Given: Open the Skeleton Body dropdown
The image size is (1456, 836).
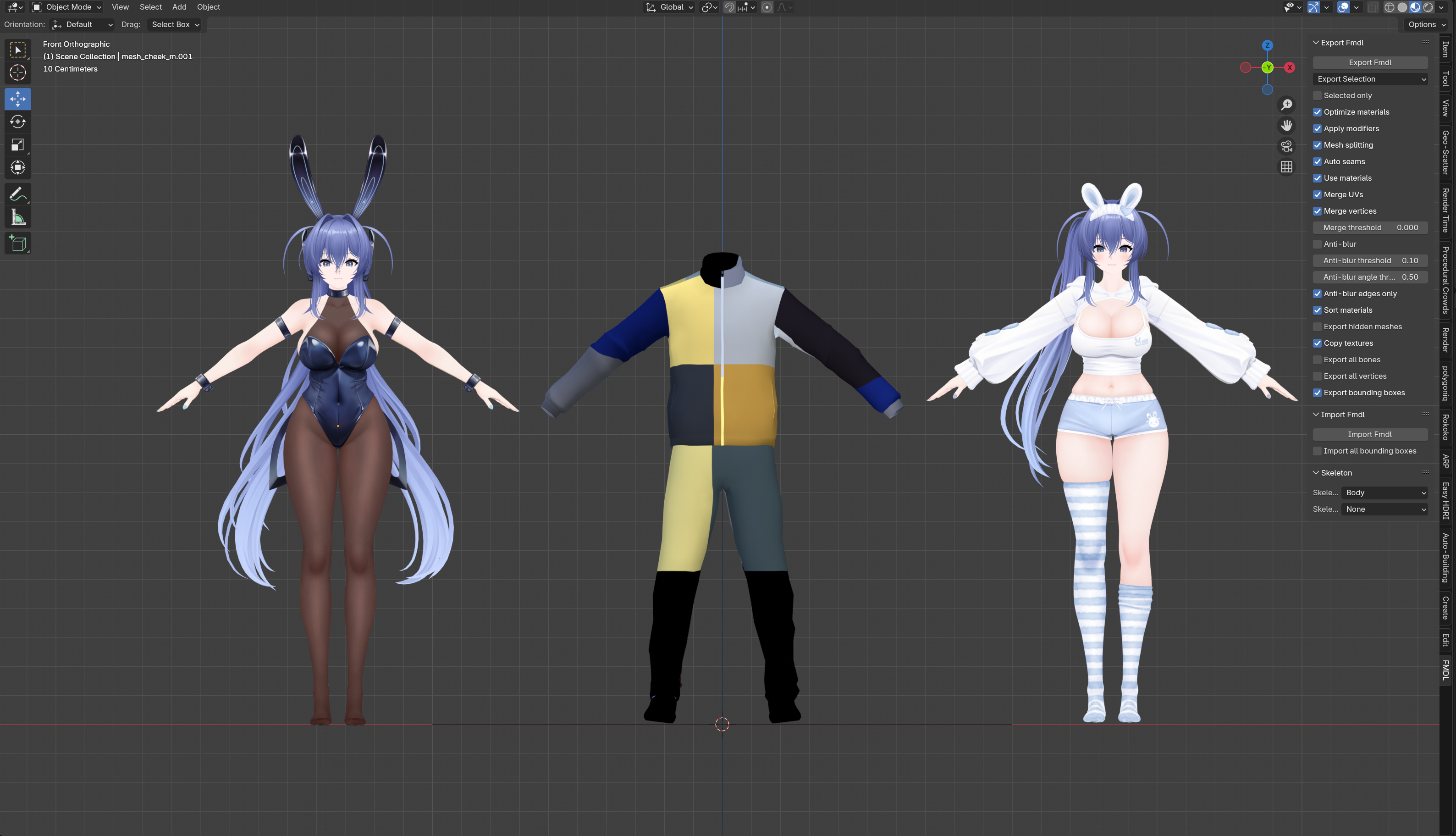Looking at the screenshot, I should (x=1384, y=493).
